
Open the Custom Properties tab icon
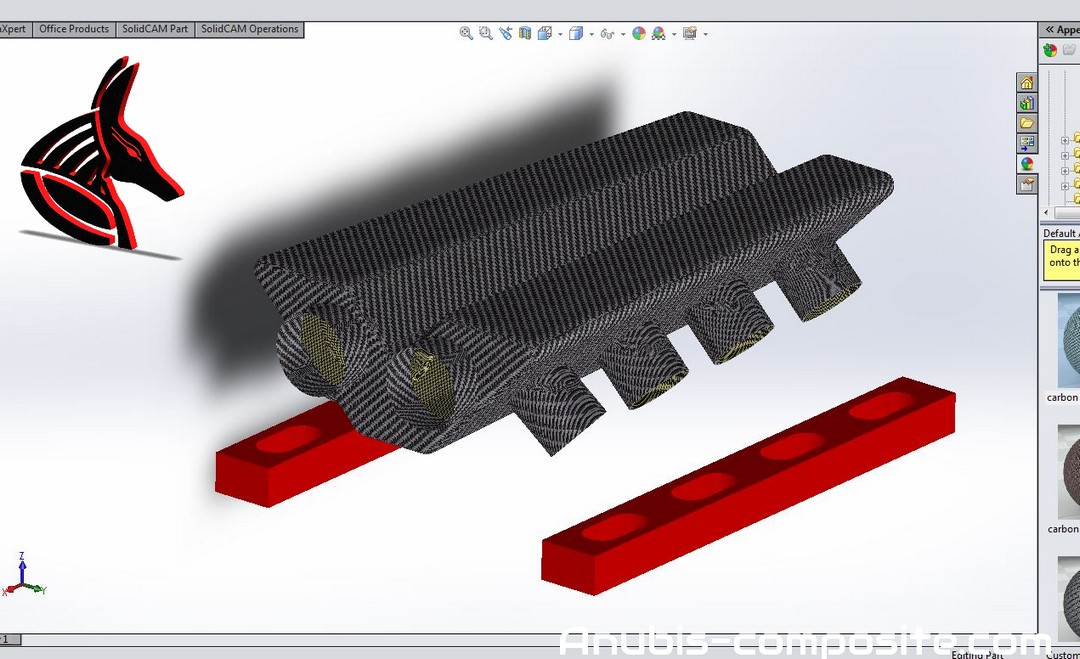pyautogui.click(x=1026, y=184)
